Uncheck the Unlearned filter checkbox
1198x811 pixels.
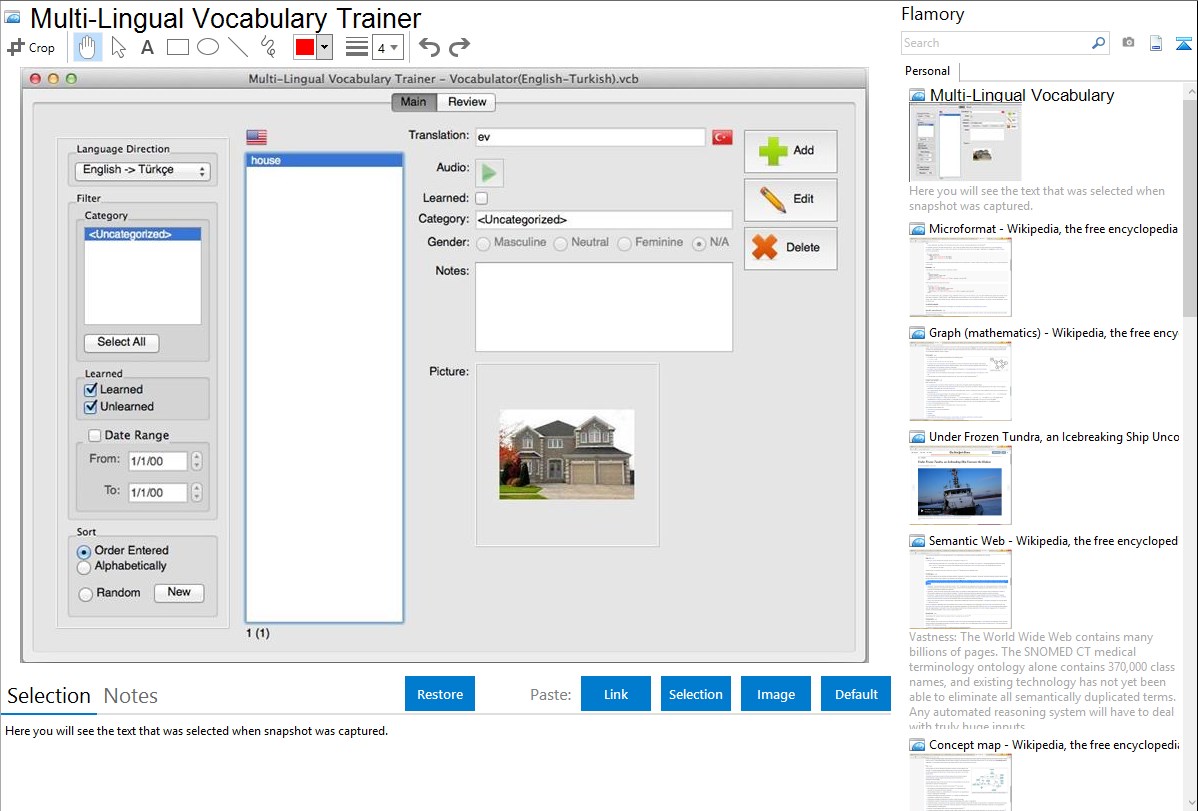(91, 407)
